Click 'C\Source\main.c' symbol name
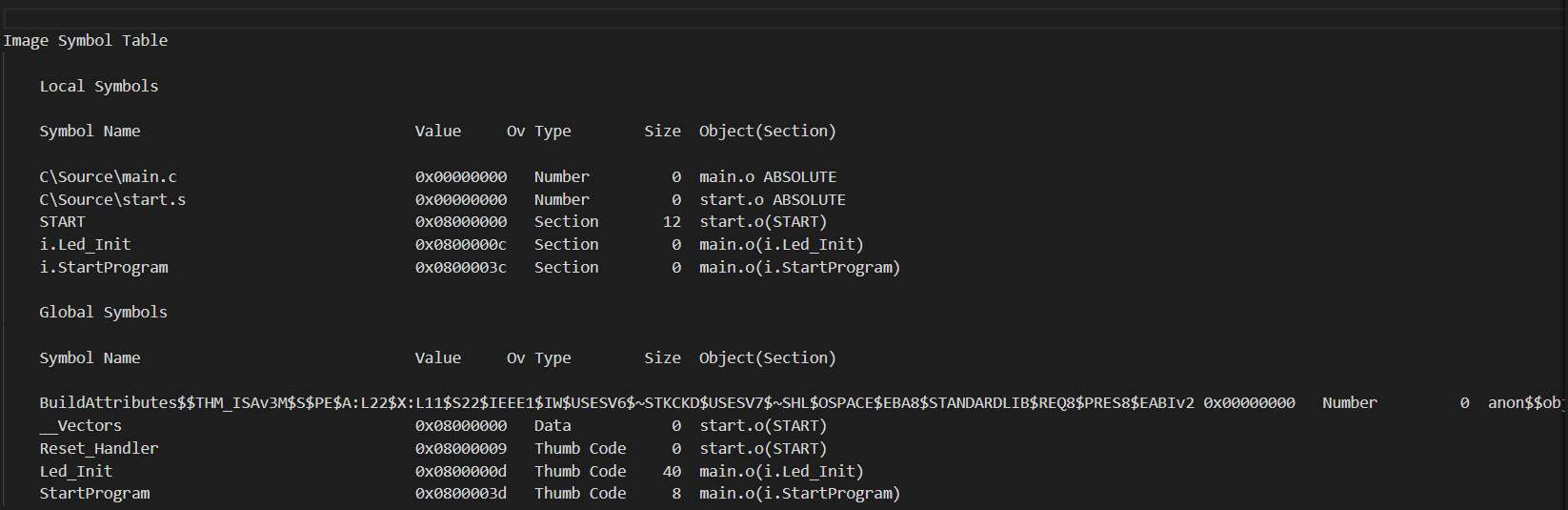The height and width of the screenshot is (510, 1568). tap(108, 176)
